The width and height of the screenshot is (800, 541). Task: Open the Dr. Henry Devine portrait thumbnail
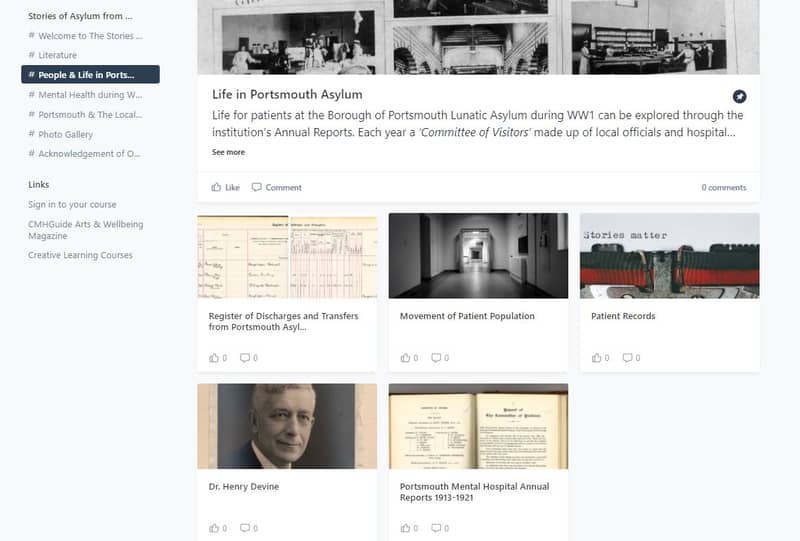point(287,426)
